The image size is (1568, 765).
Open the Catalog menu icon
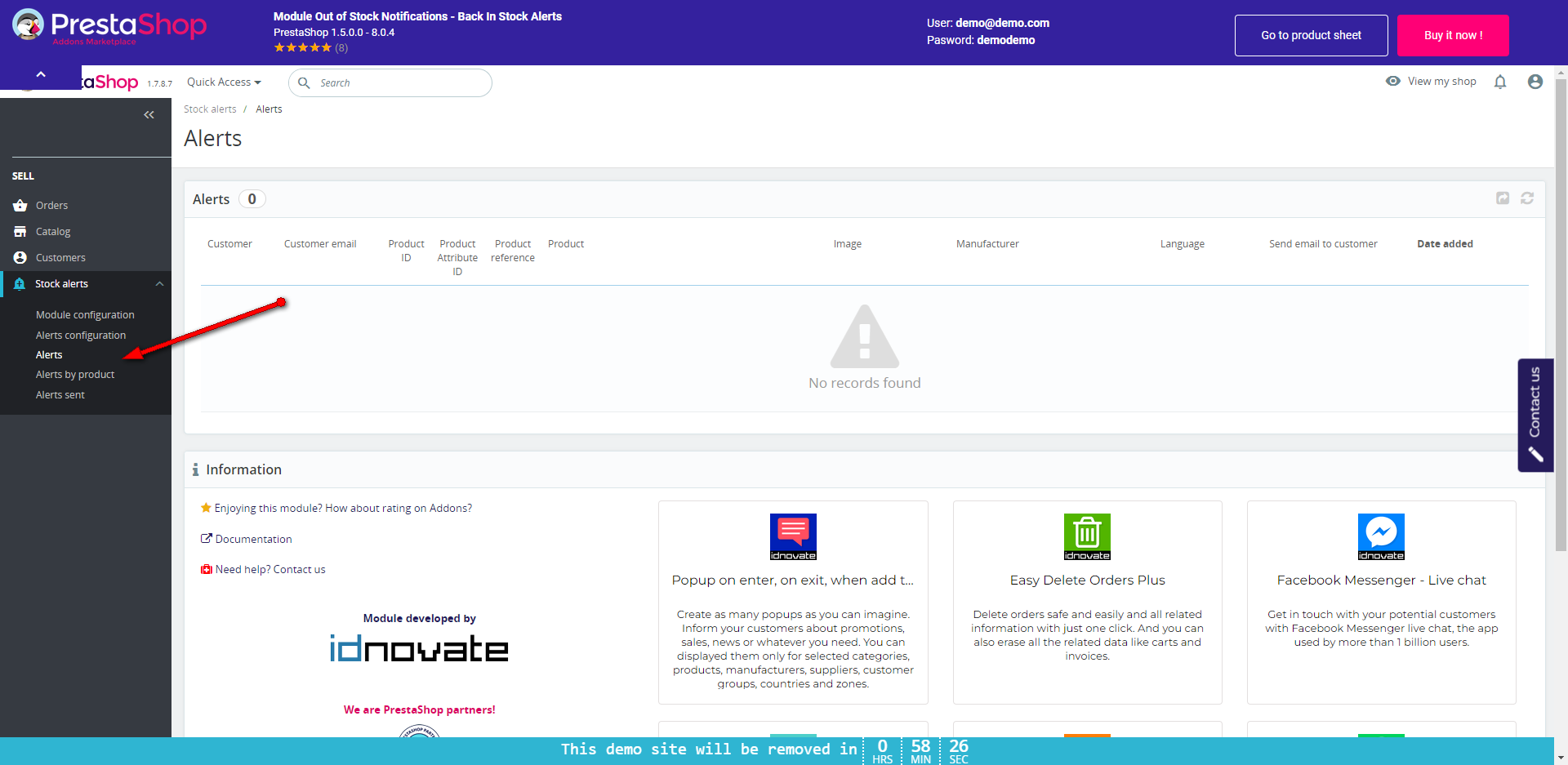pos(20,232)
